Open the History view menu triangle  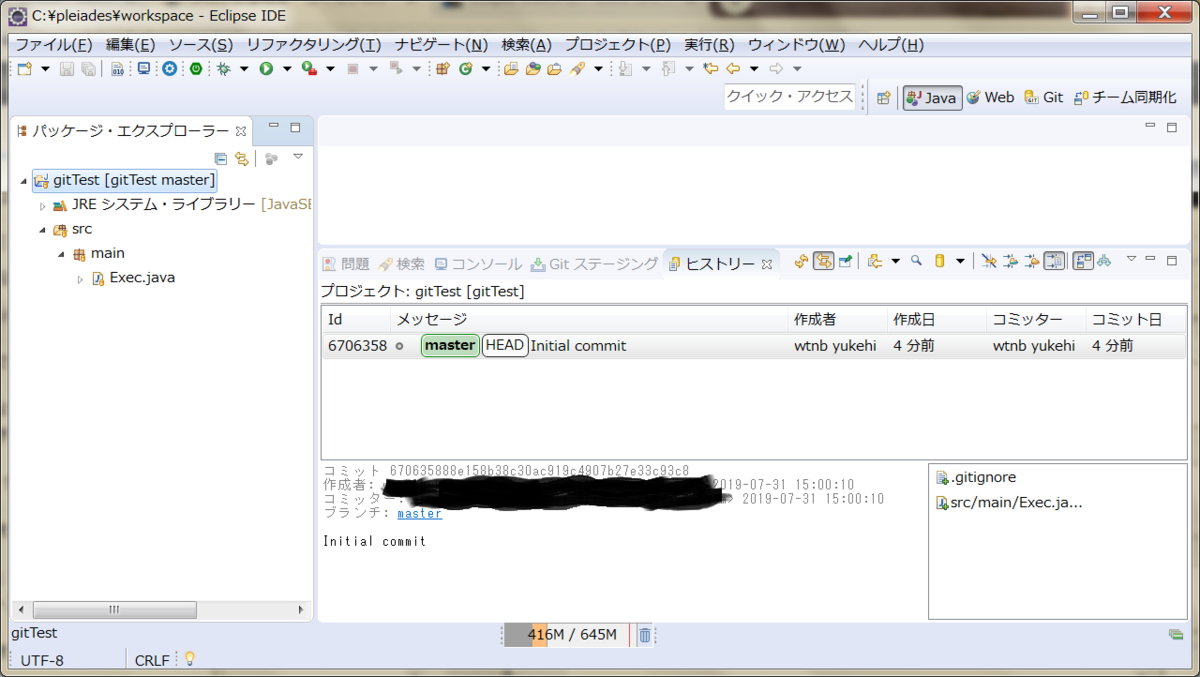point(1131,259)
